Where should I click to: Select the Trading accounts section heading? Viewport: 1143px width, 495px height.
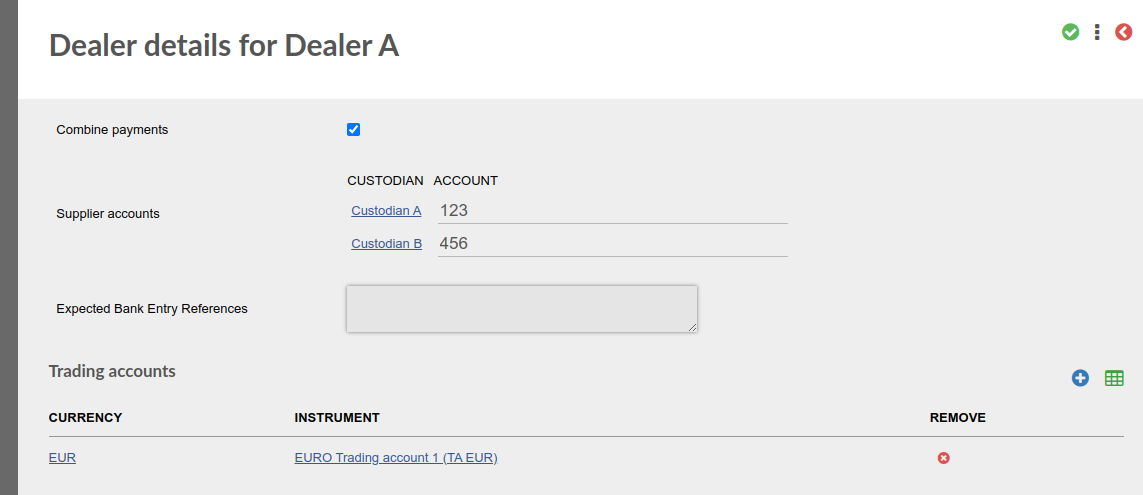pos(112,371)
